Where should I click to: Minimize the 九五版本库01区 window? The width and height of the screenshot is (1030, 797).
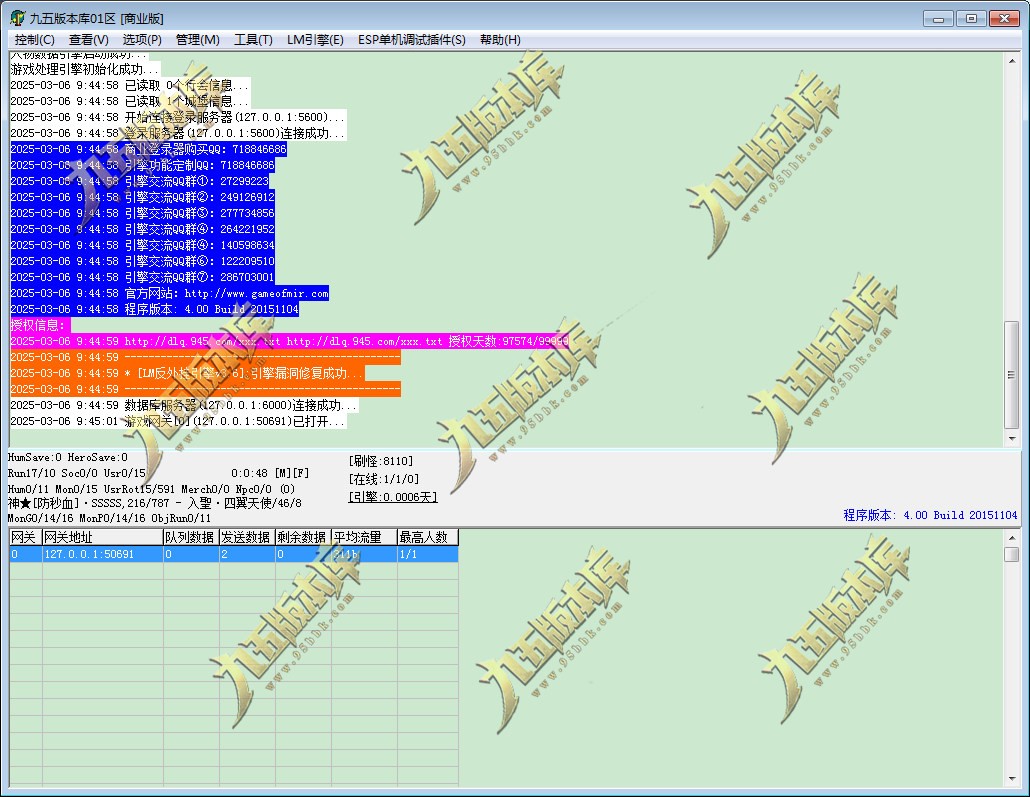[938, 18]
